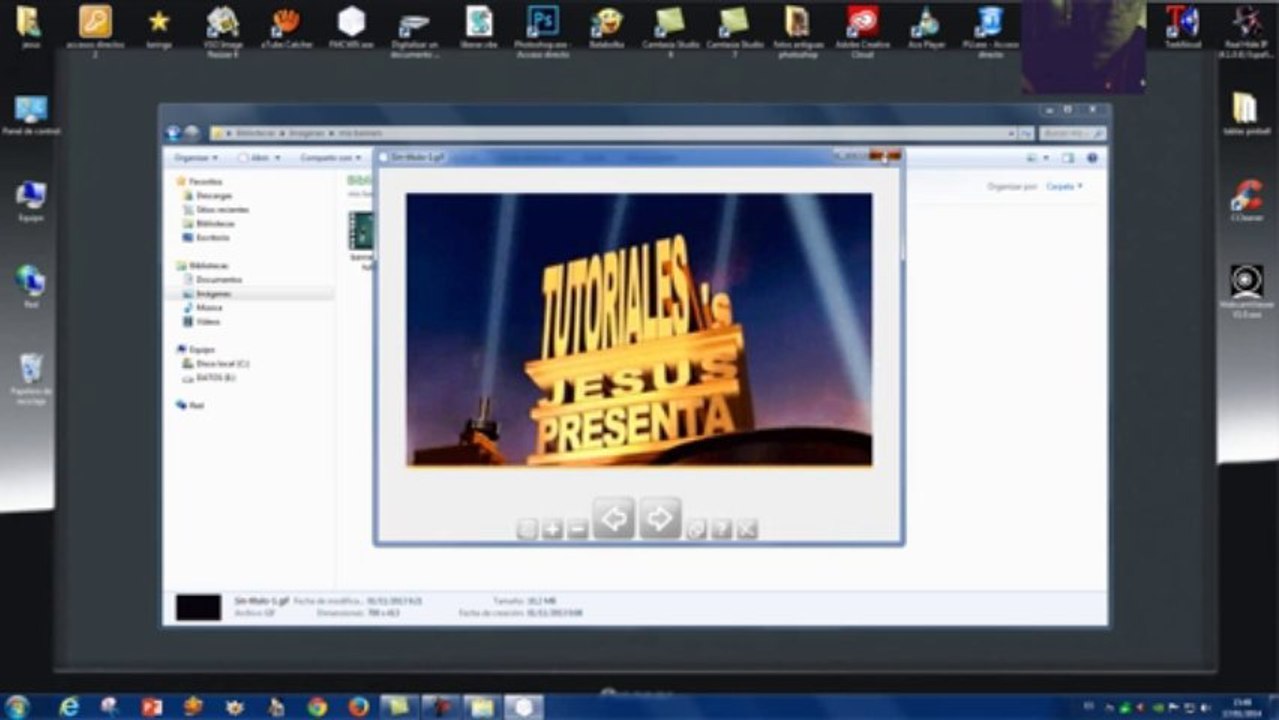Click the taskbar clock
The height and width of the screenshot is (720, 1279).
[x=1243, y=707]
